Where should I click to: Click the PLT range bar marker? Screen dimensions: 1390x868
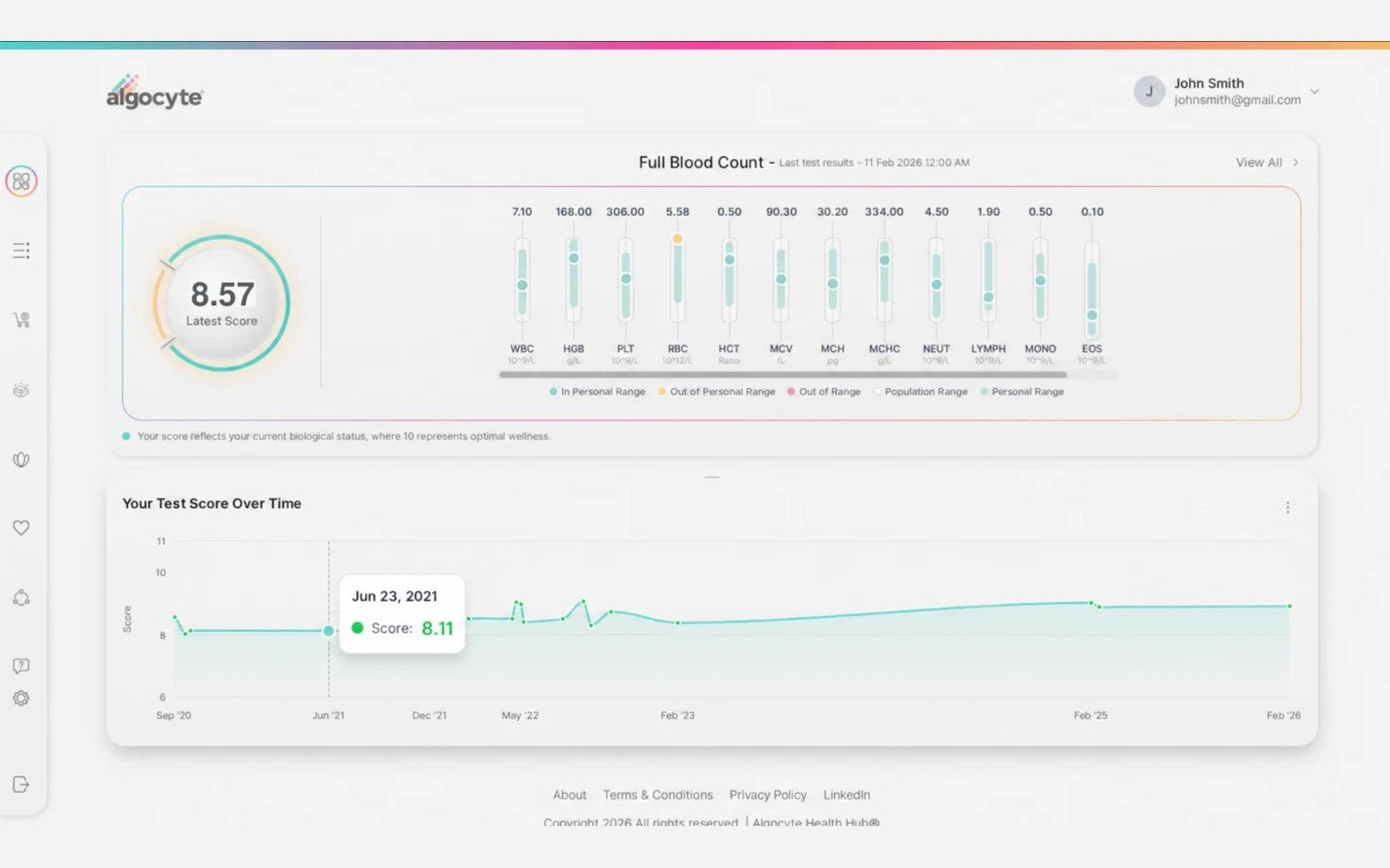tap(625, 279)
